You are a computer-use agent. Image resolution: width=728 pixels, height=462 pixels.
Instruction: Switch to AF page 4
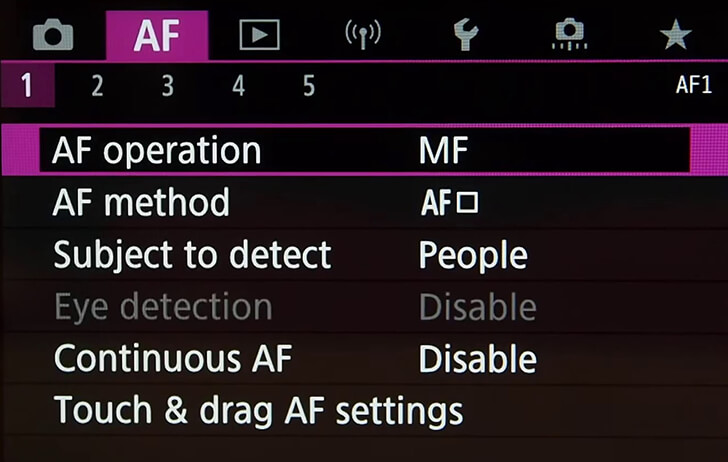coord(238,86)
